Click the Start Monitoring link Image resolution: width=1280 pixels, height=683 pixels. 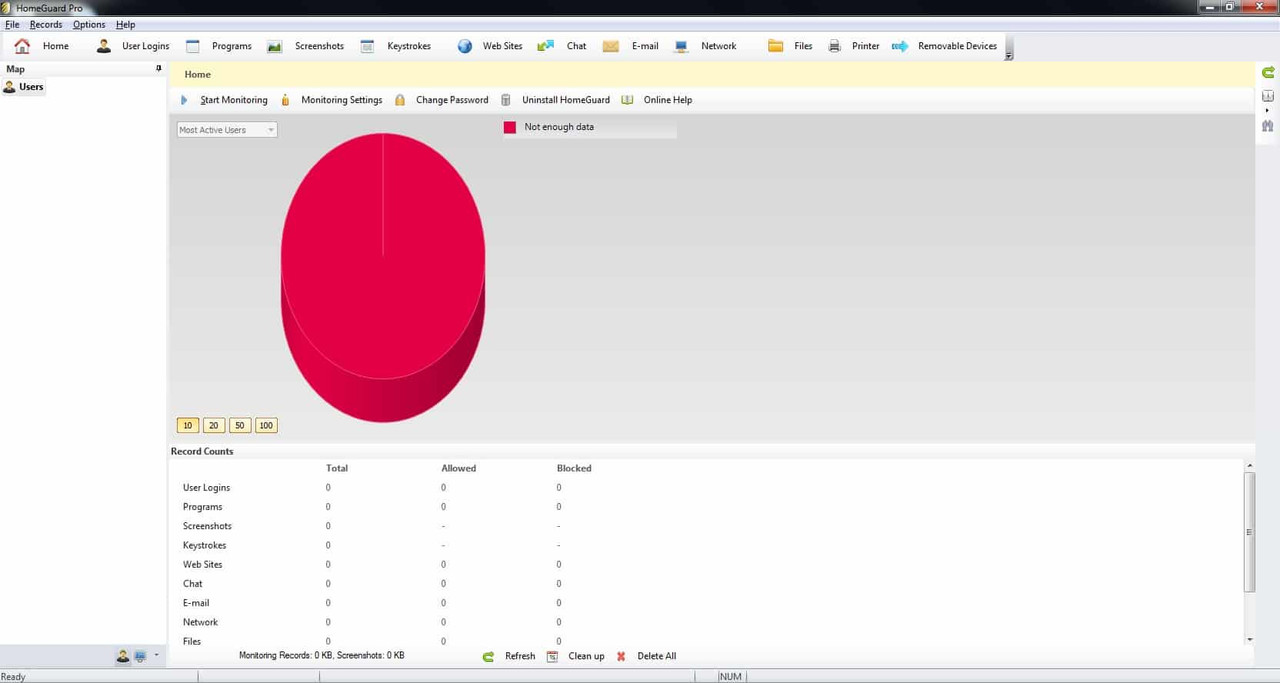coord(234,100)
